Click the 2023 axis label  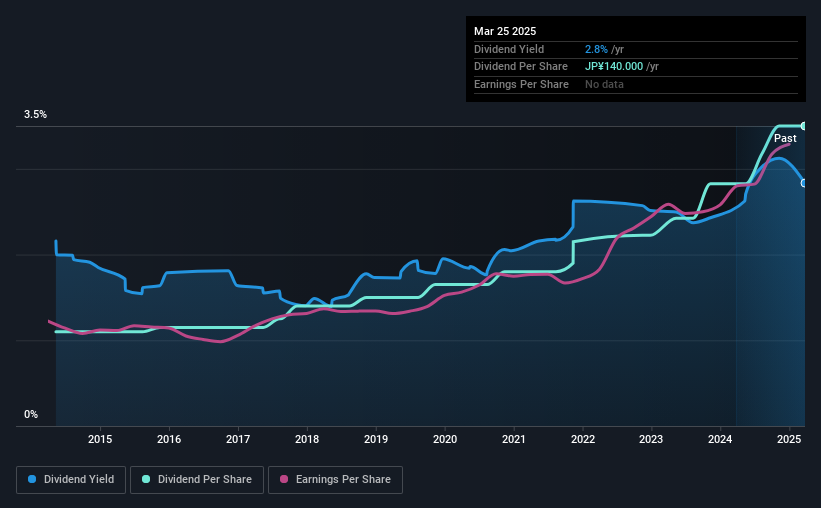[x=651, y=439]
